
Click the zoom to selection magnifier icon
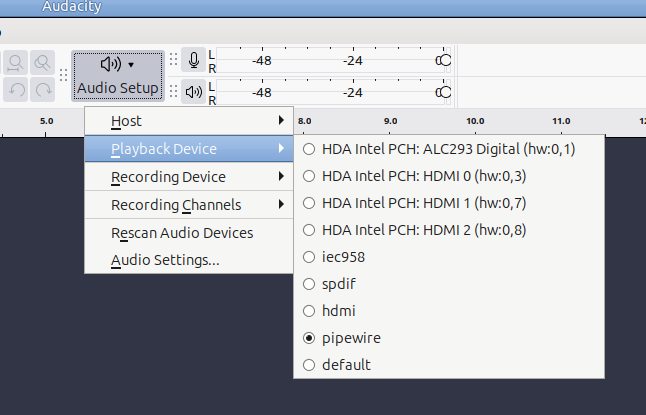pos(16,63)
